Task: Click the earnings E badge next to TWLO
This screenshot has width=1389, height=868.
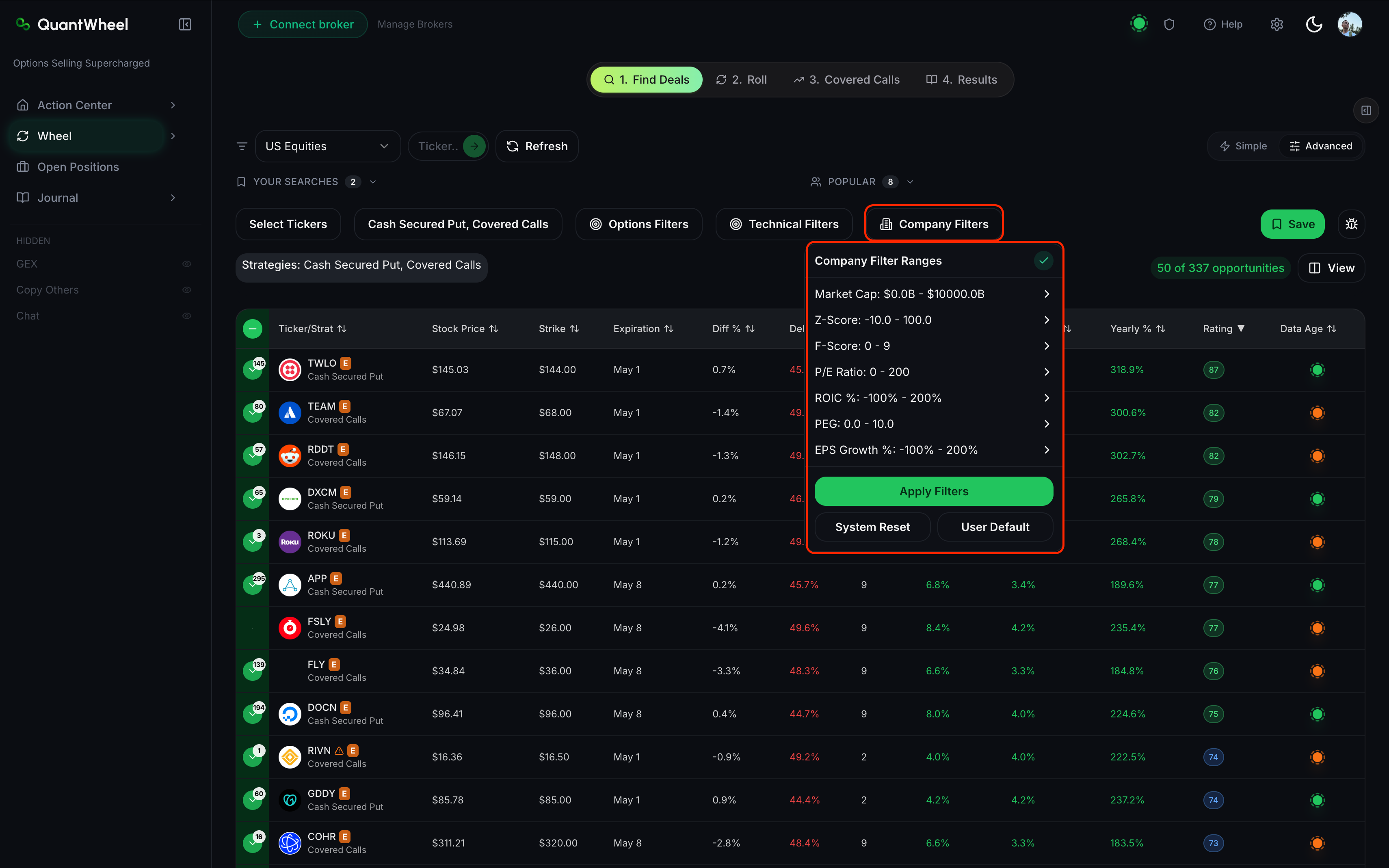Action: coord(346,363)
